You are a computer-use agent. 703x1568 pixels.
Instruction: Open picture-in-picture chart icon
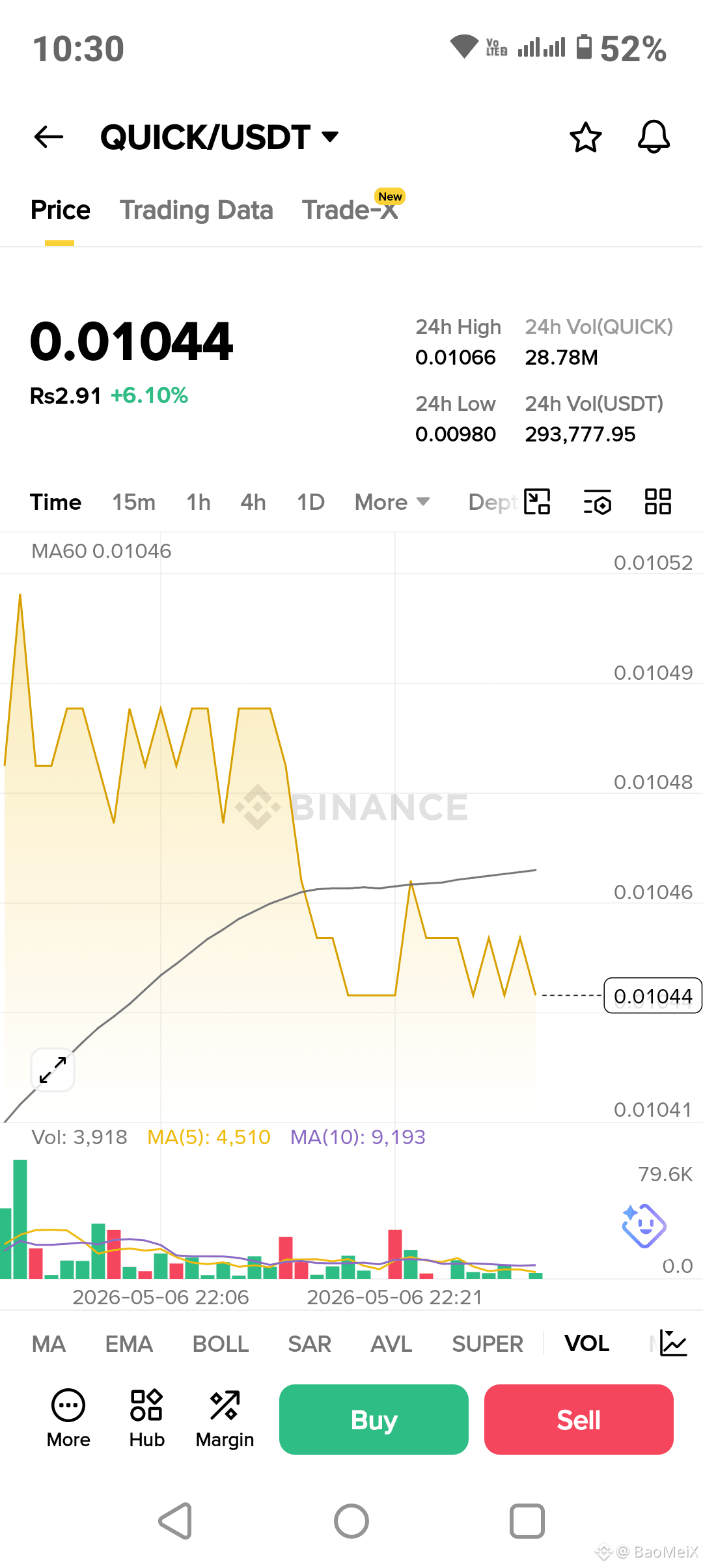537,501
